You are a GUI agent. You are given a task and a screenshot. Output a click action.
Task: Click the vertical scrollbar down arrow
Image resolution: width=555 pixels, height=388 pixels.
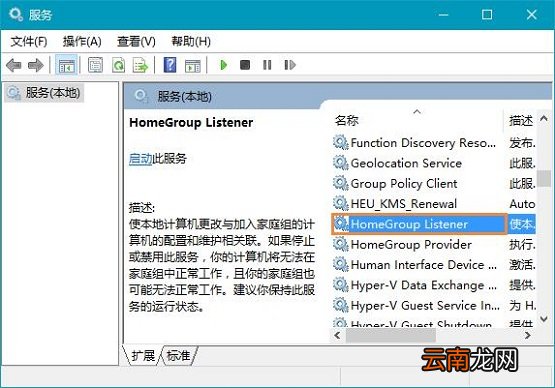click(544, 319)
